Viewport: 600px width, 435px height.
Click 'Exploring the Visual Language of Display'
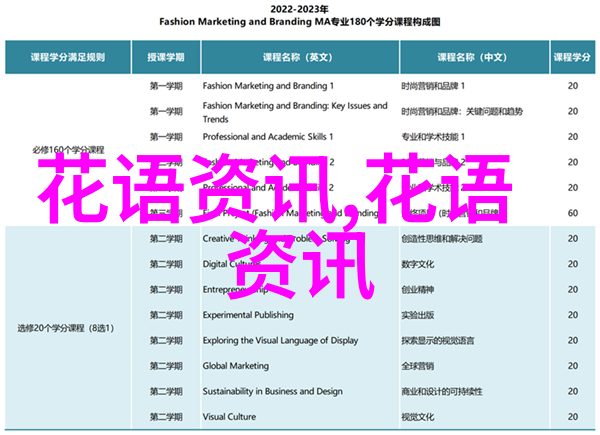point(280,341)
